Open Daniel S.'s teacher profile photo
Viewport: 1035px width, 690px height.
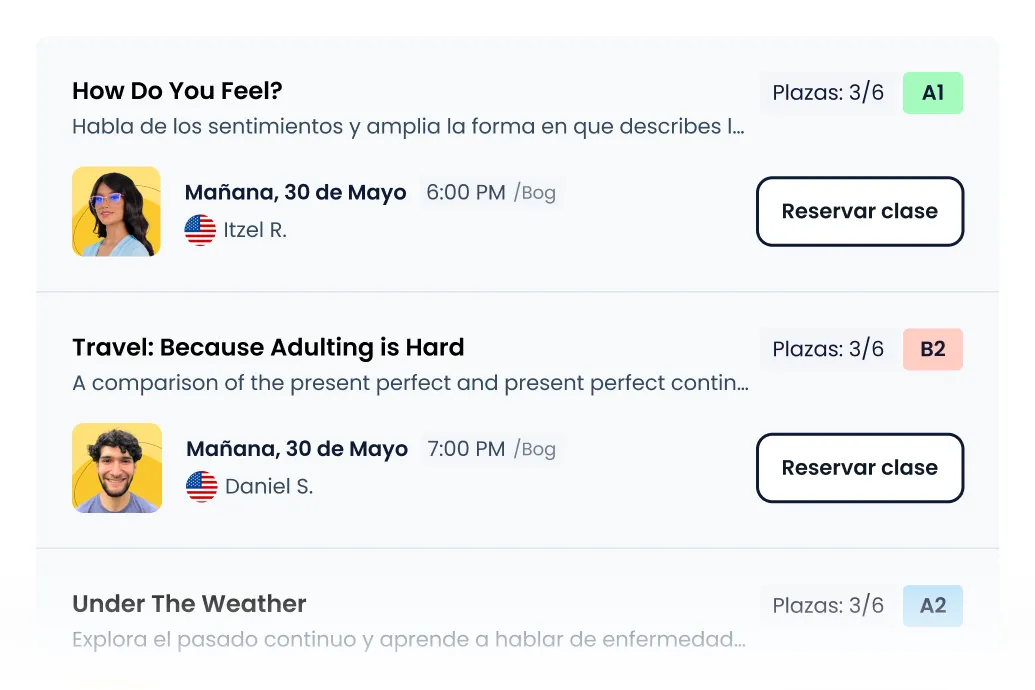[117, 468]
